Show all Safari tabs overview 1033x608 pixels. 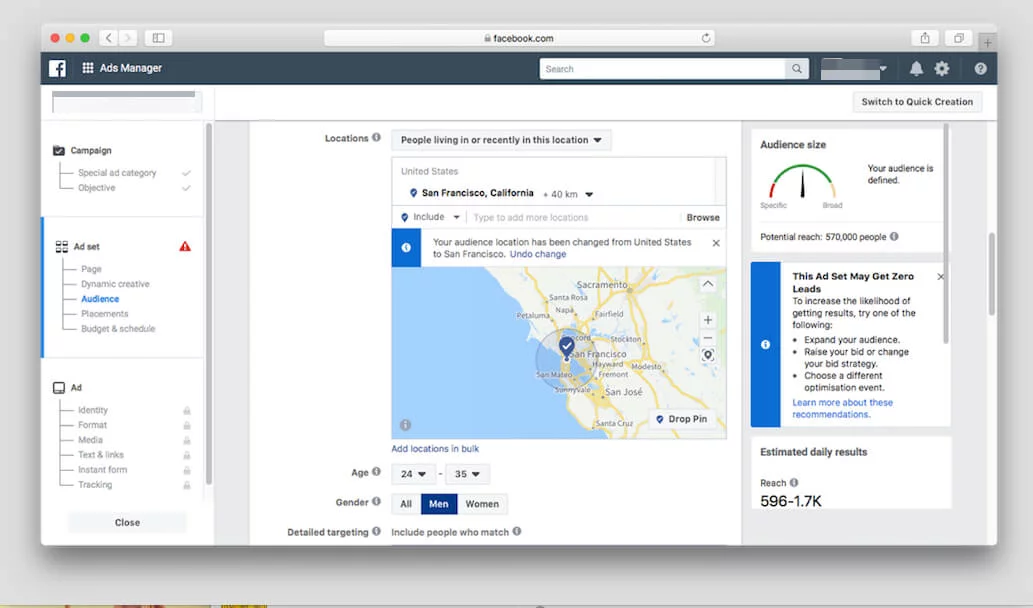point(959,38)
